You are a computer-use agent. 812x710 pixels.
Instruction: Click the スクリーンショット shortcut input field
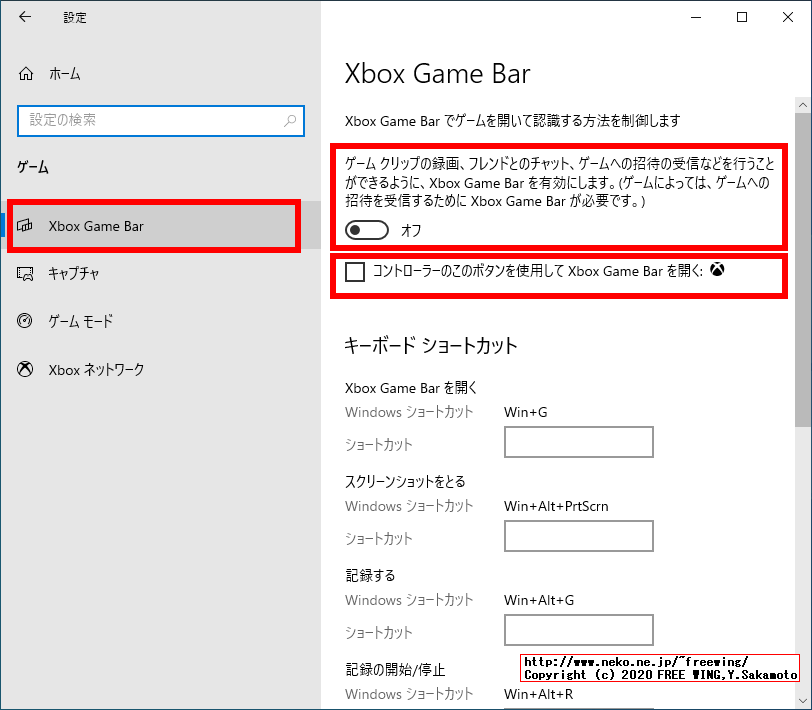[x=578, y=536]
